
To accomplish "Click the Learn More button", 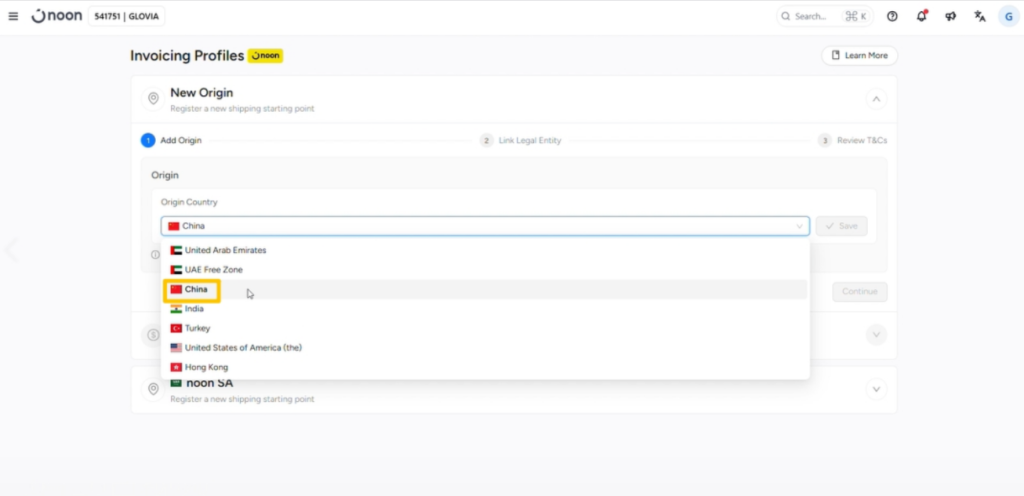I will tap(859, 55).
